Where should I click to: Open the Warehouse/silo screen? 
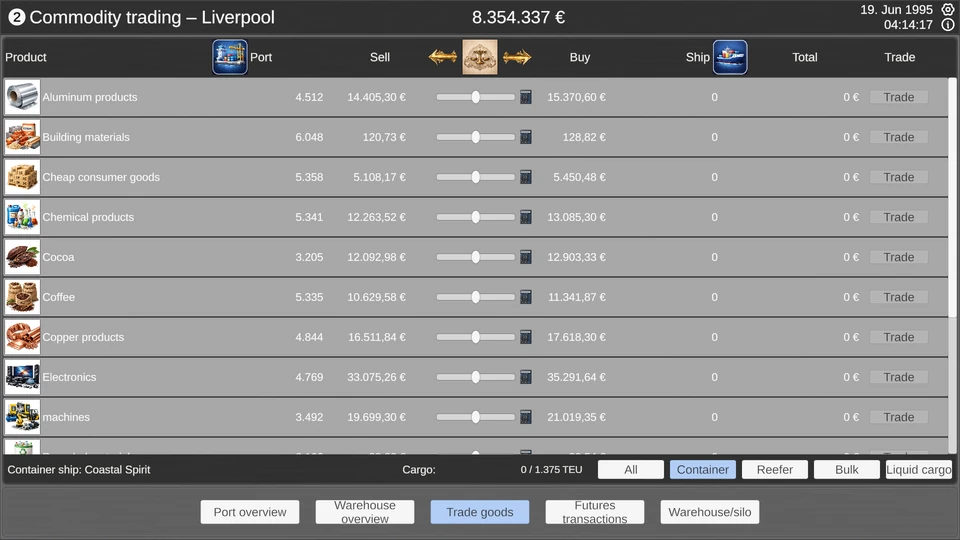click(710, 512)
